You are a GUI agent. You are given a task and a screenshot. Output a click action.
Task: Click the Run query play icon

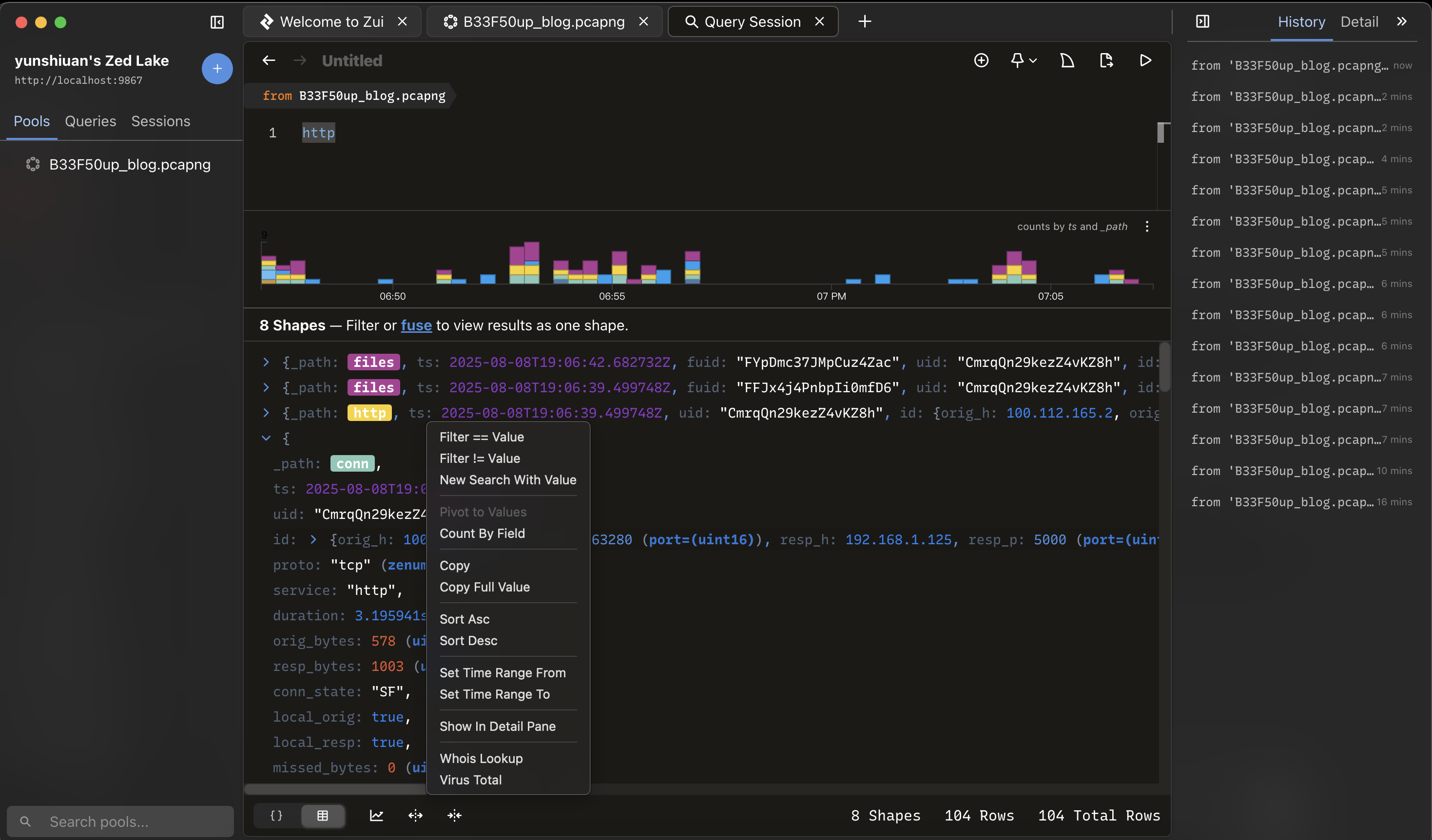(x=1145, y=60)
